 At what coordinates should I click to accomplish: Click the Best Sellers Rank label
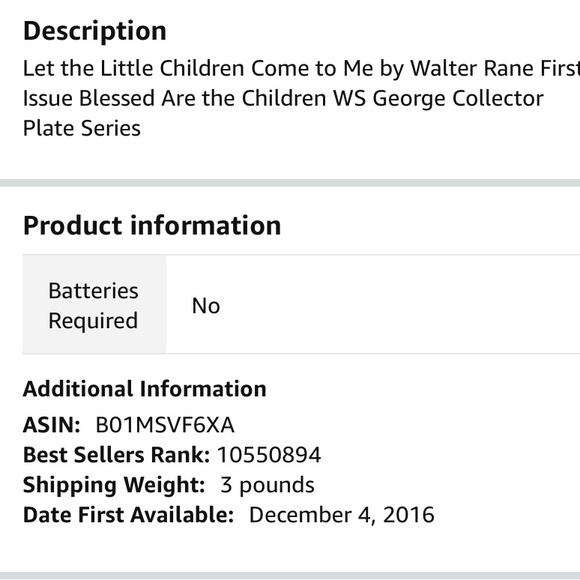click(x=116, y=455)
